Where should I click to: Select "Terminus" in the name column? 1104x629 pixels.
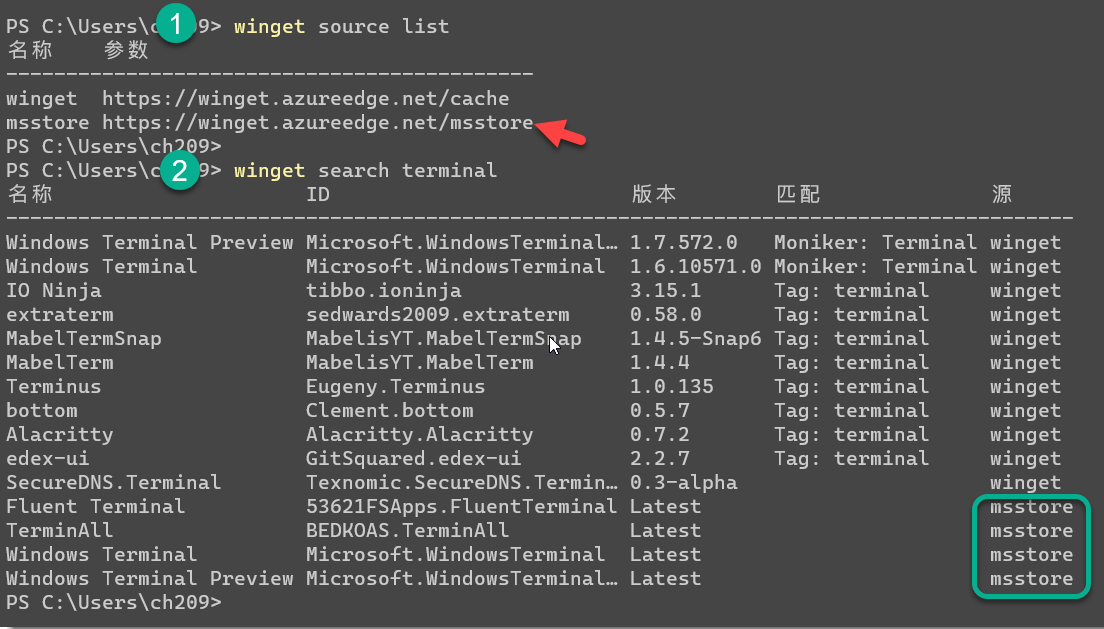[x=54, y=387]
